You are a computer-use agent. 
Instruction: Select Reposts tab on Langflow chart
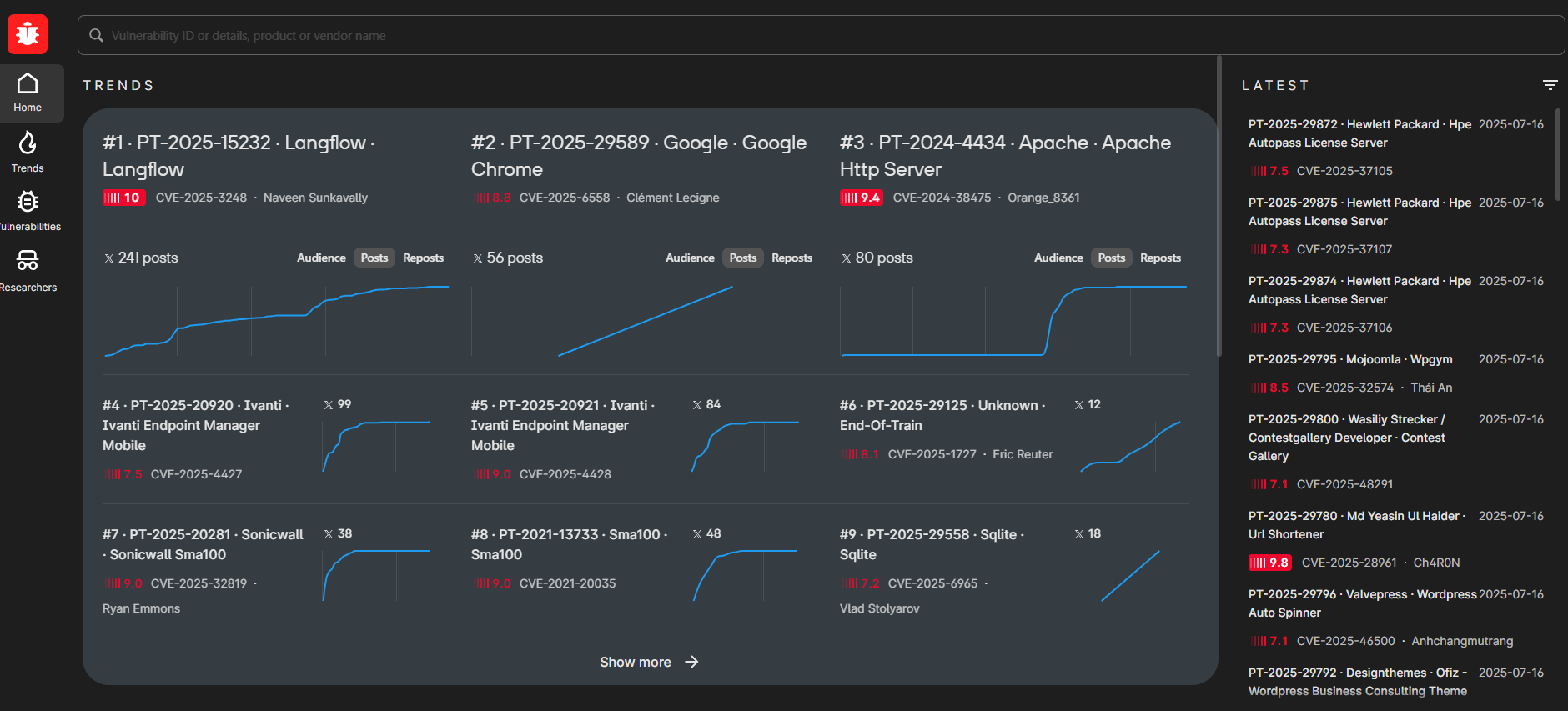423,258
